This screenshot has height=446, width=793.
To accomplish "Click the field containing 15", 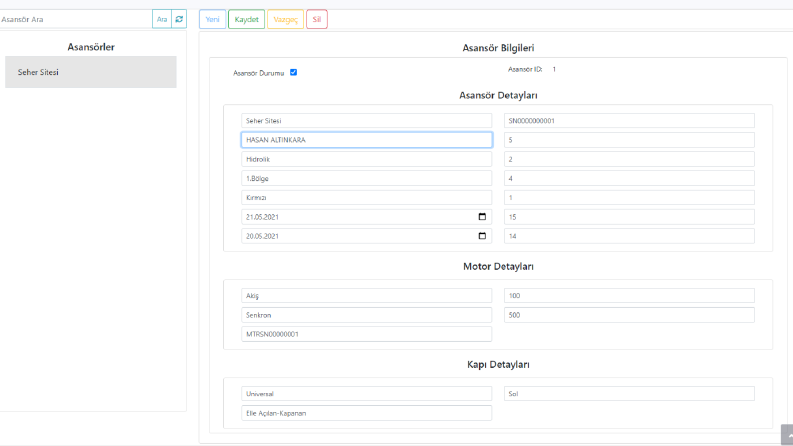I will [629, 217].
